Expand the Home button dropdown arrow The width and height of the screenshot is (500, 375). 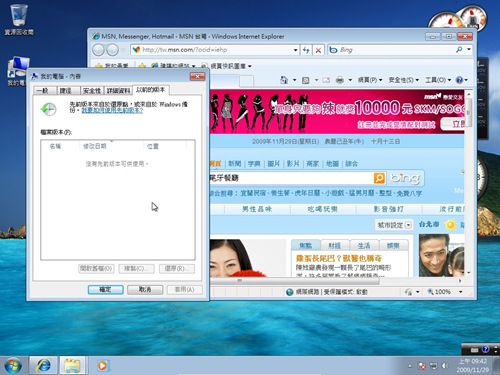coord(294,80)
